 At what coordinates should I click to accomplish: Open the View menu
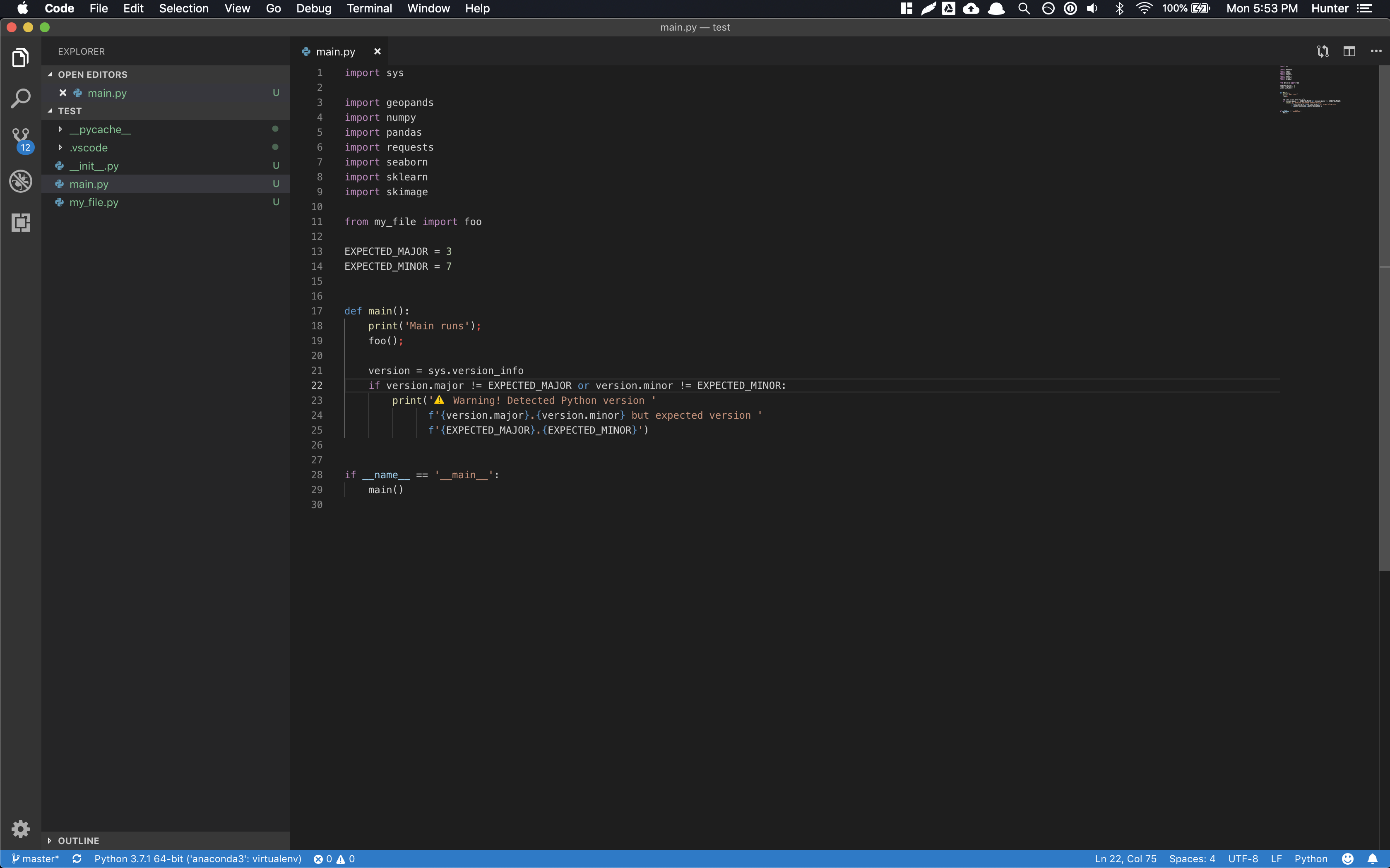coord(237,9)
